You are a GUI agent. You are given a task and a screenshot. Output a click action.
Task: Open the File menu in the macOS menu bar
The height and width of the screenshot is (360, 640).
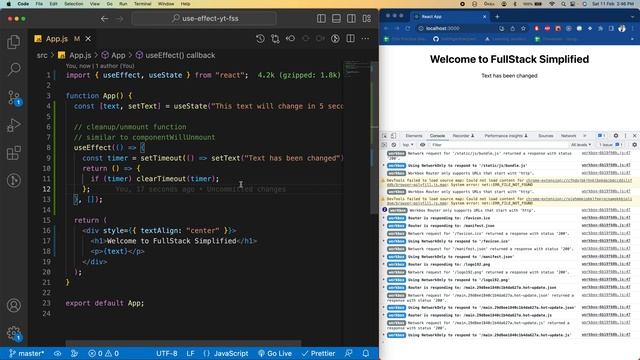click(x=39, y=4)
